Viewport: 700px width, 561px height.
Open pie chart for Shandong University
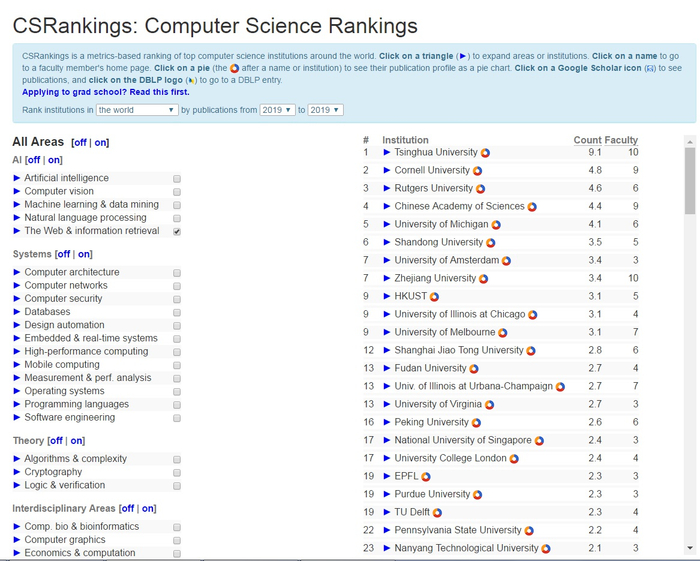coord(491,243)
